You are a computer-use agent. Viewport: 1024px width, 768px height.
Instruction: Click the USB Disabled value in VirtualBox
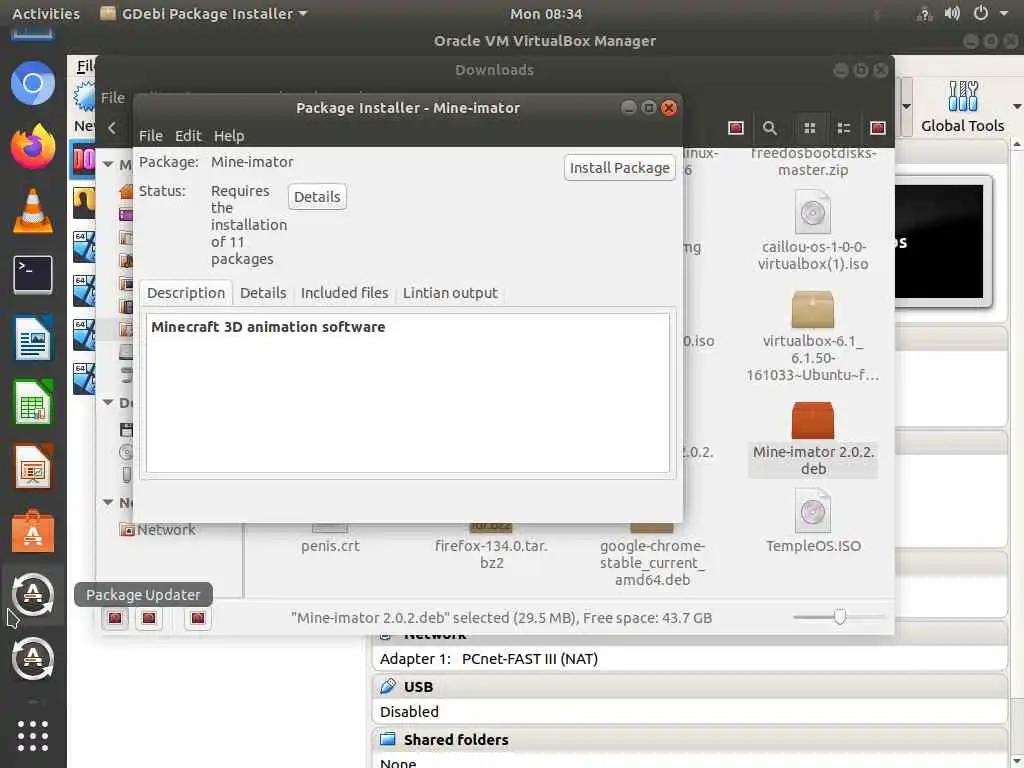click(409, 711)
